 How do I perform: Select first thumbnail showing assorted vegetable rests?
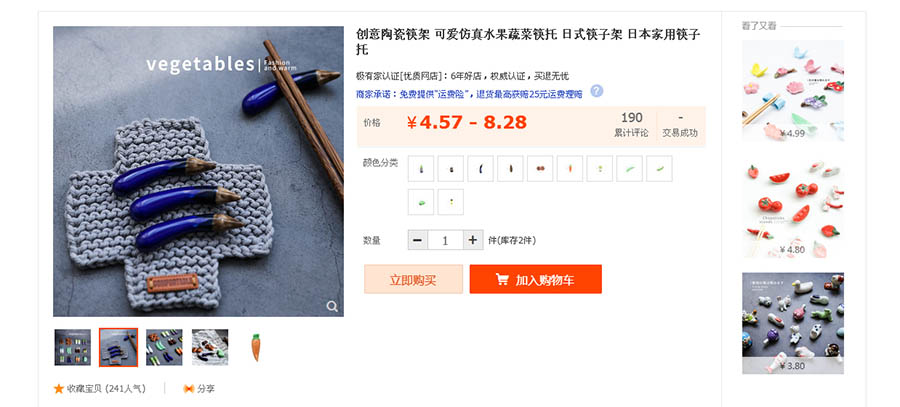pos(72,347)
